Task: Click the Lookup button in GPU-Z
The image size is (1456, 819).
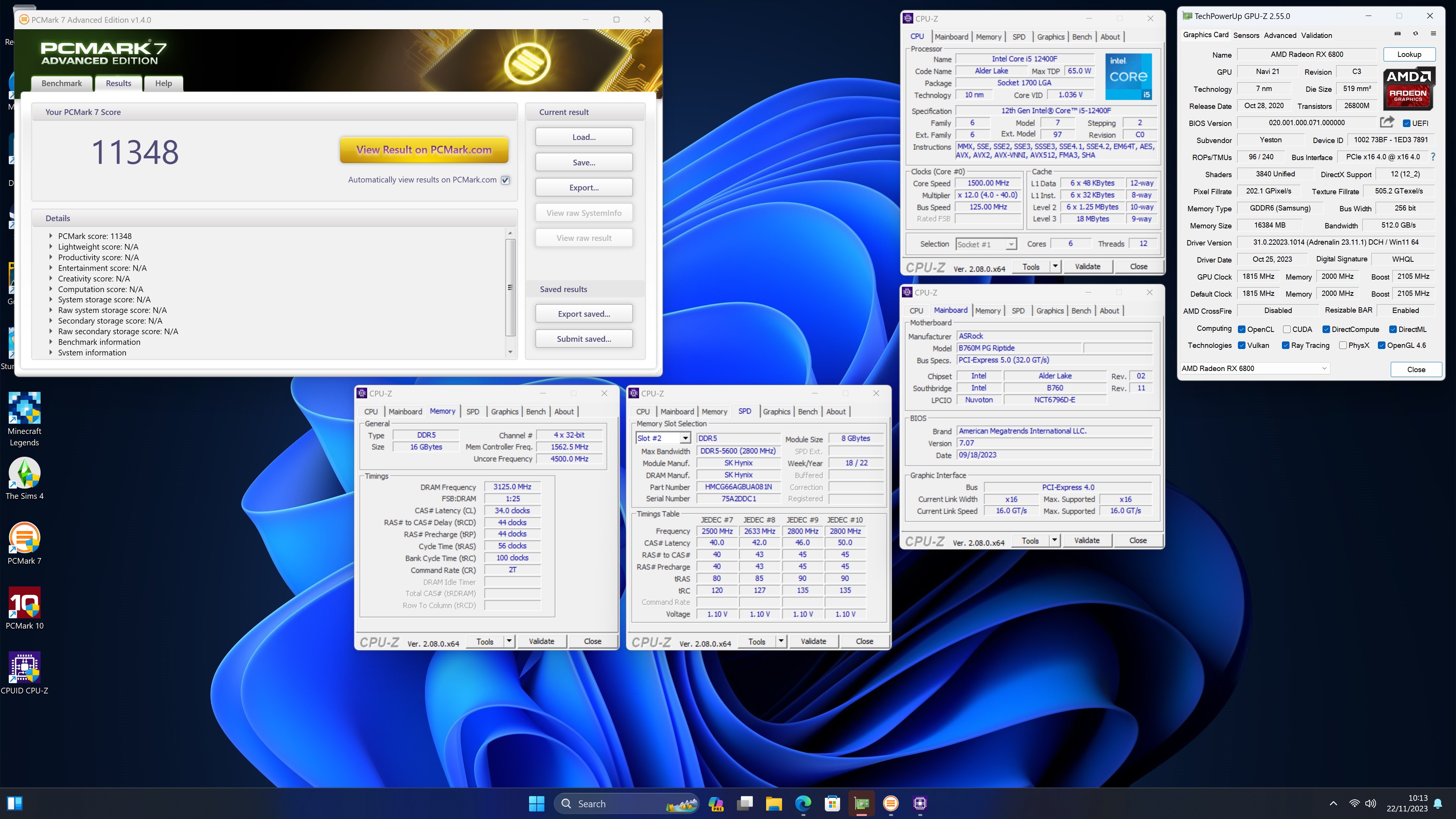Action: click(1409, 54)
